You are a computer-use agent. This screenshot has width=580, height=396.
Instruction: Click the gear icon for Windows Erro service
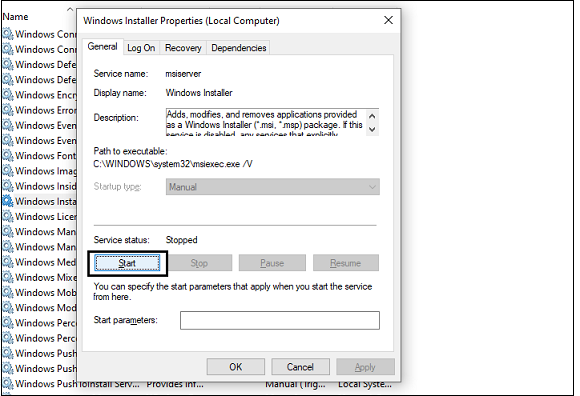click(8, 110)
